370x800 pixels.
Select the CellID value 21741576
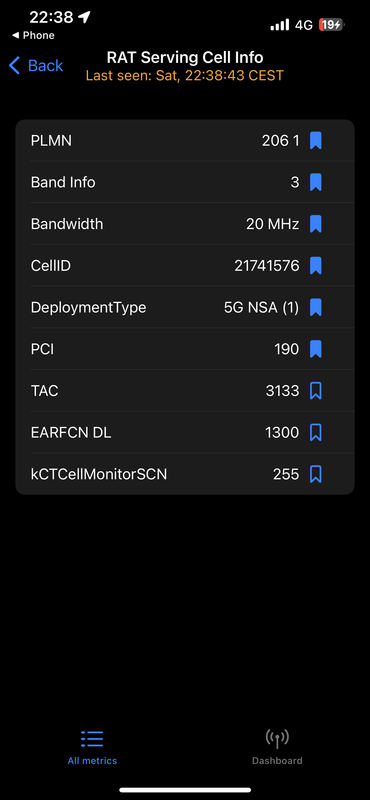pos(266,266)
